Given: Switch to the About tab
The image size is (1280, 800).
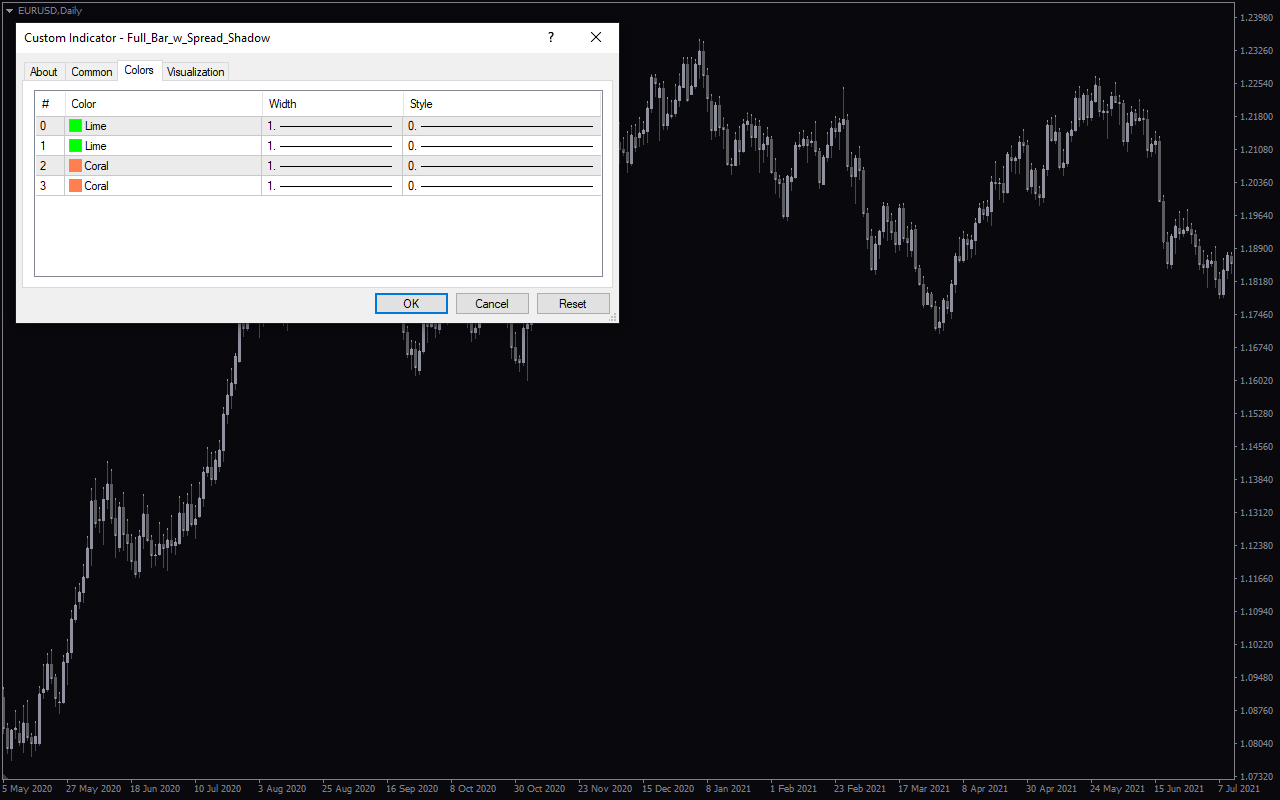Looking at the screenshot, I should pos(44,72).
